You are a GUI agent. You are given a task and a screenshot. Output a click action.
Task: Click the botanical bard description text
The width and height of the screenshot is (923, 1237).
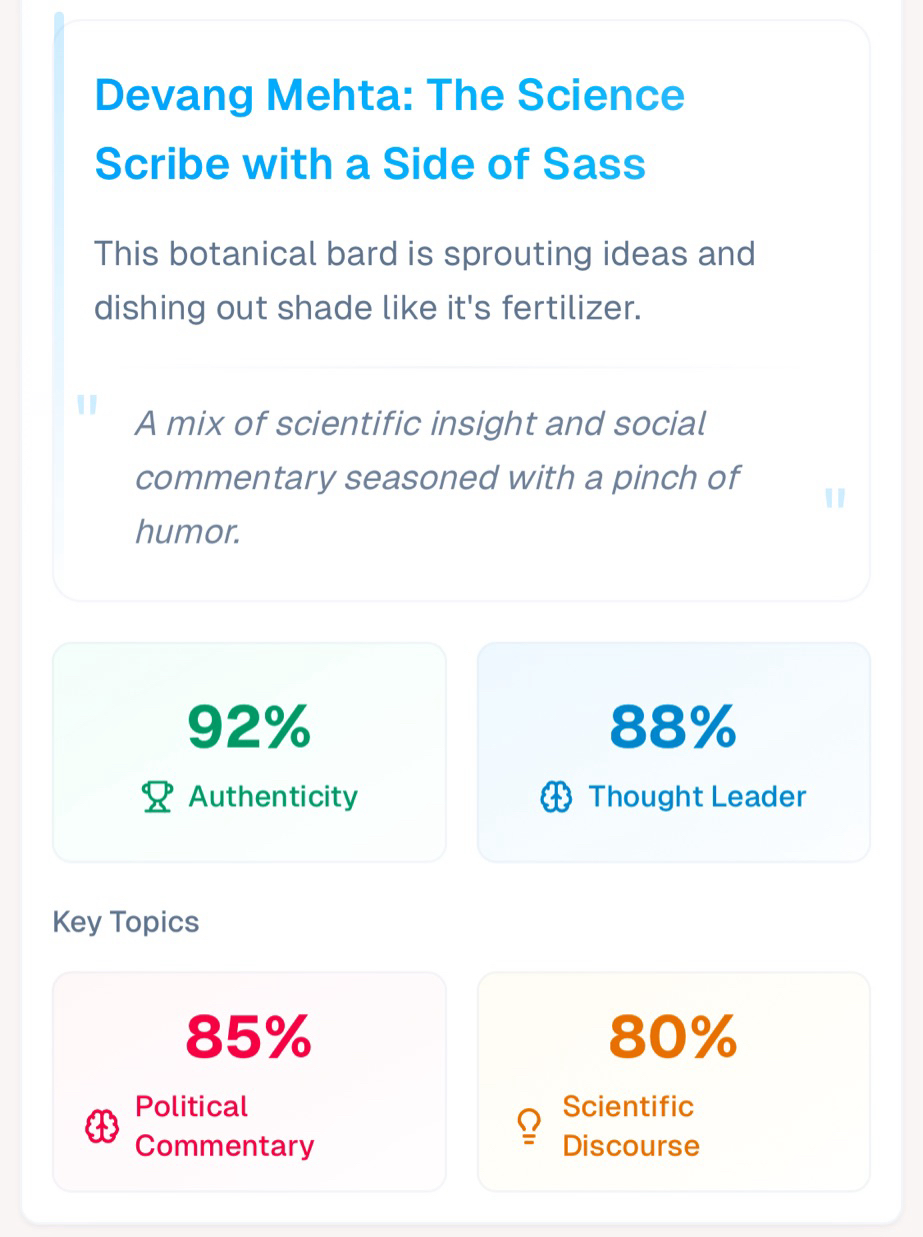[424, 281]
